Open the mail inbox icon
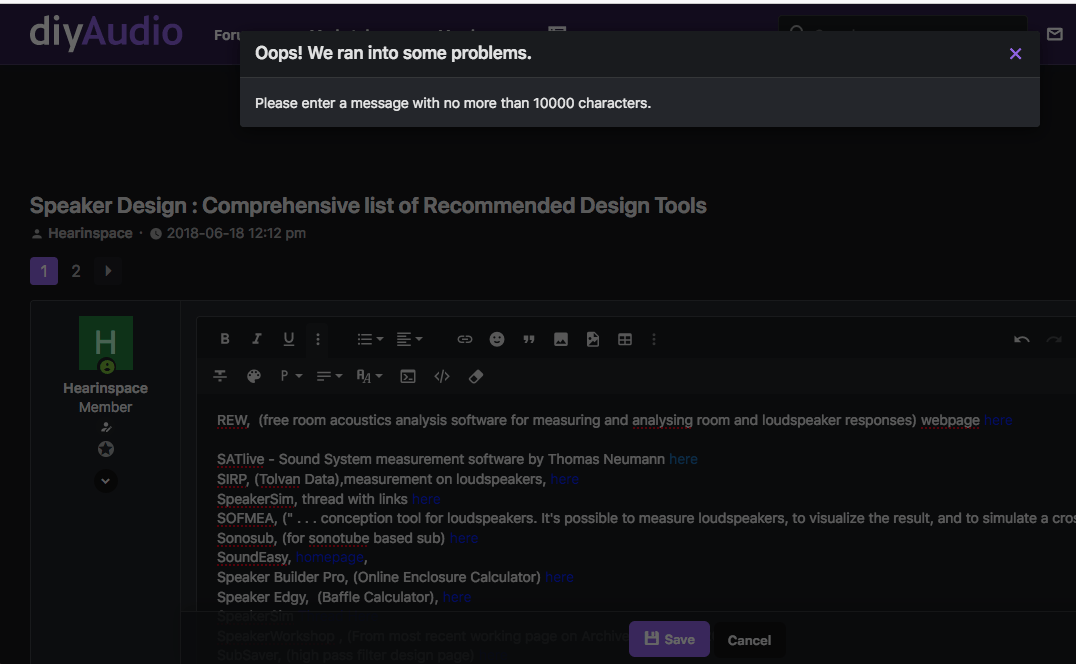1076x664 pixels. tap(1055, 34)
